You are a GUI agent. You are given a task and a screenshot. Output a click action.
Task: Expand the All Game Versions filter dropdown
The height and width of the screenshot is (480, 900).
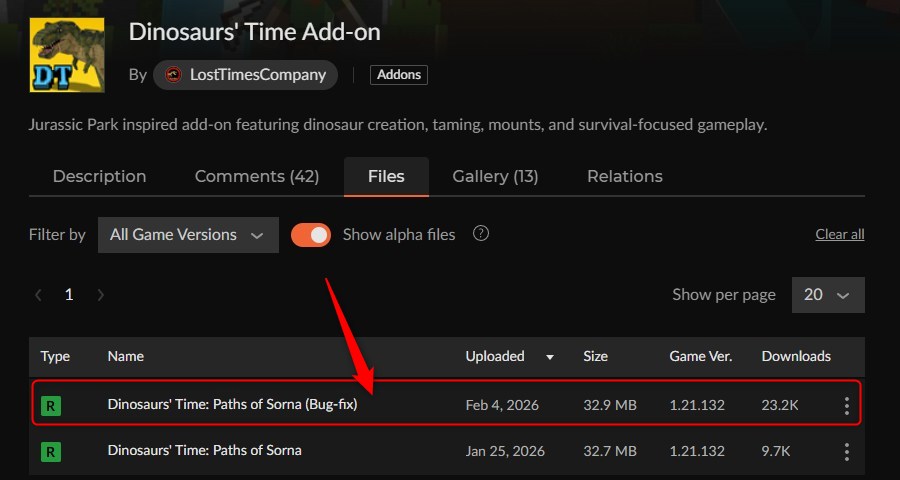pyautogui.click(x=188, y=235)
